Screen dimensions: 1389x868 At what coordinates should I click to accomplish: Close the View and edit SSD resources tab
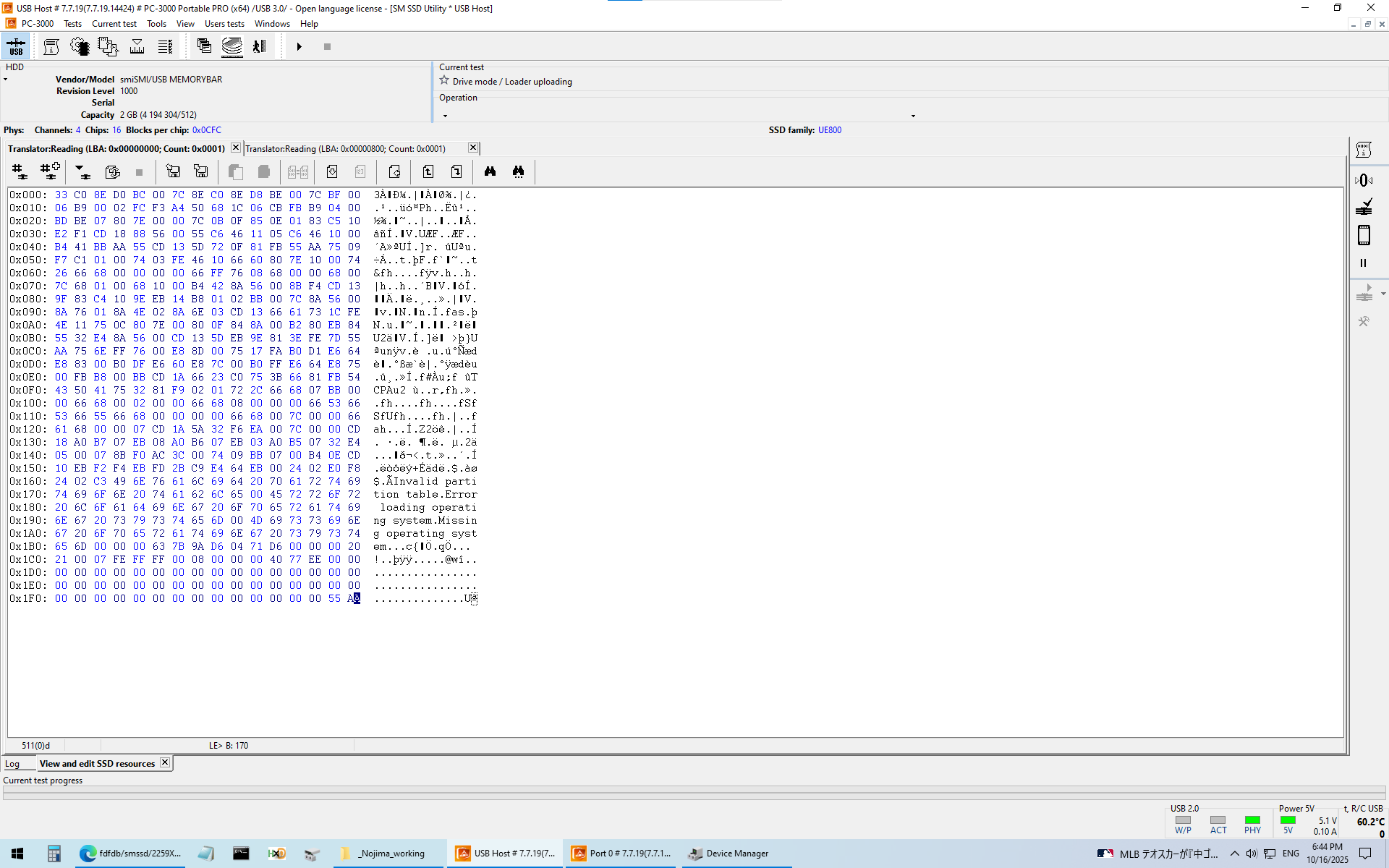[165, 762]
